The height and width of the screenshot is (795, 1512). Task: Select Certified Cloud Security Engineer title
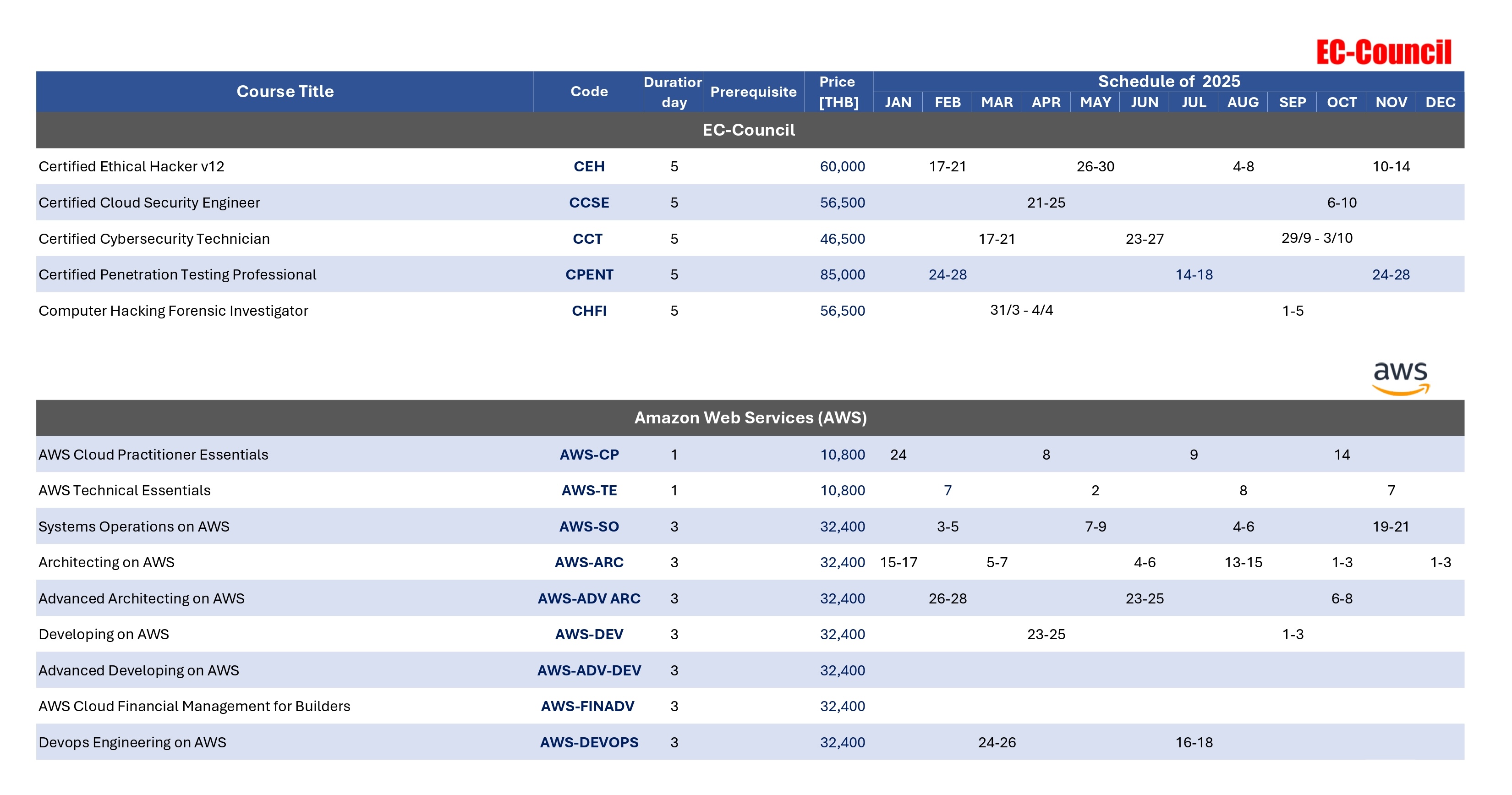(x=149, y=203)
